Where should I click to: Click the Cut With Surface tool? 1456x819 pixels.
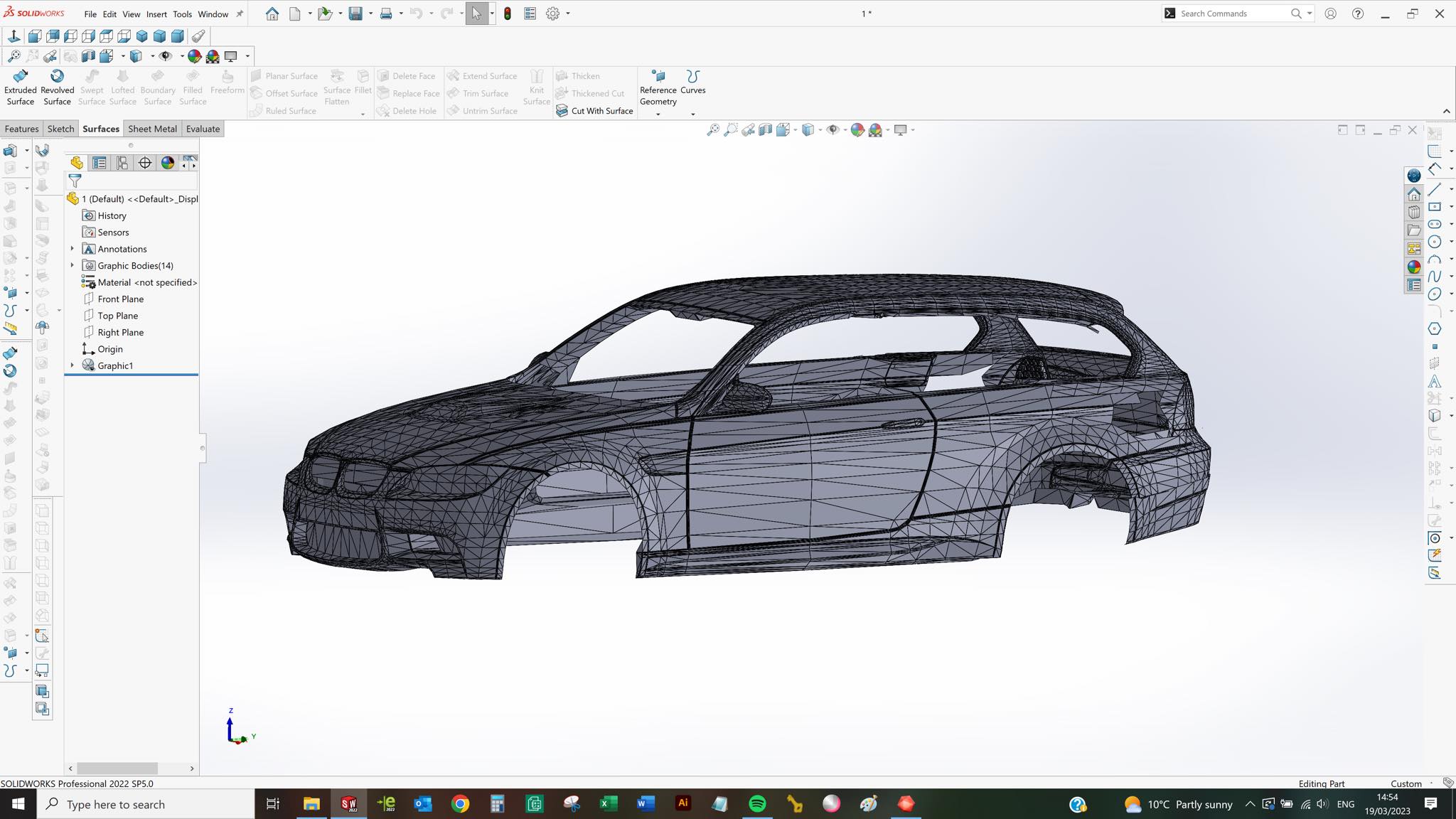pyautogui.click(x=594, y=111)
